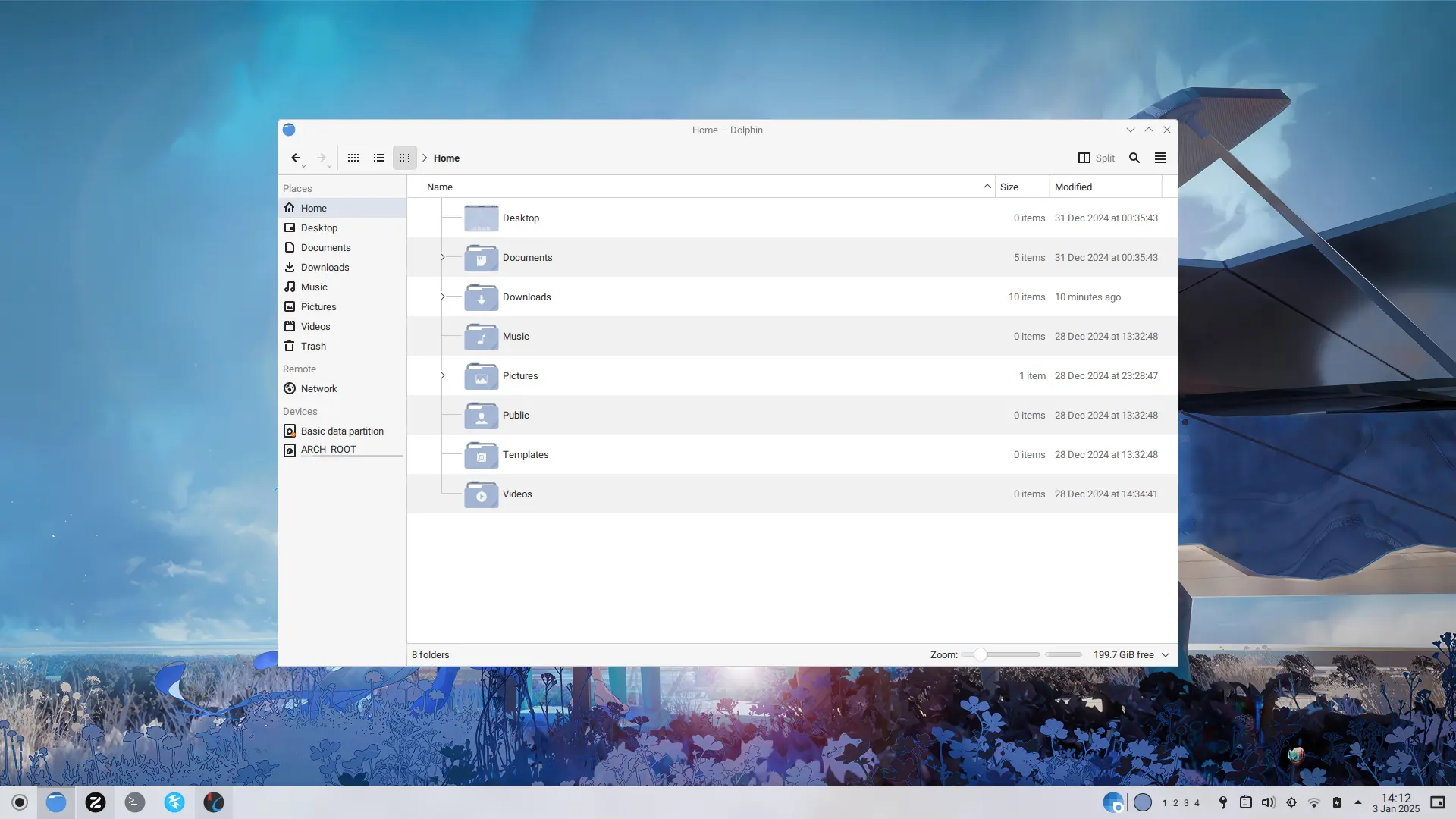Click the '8 folders' status text
The image size is (1456, 819).
pyautogui.click(x=430, y=654)
